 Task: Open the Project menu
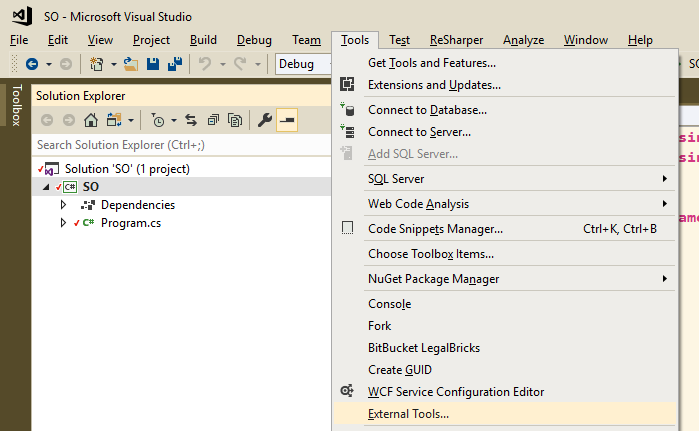[151, 40]
